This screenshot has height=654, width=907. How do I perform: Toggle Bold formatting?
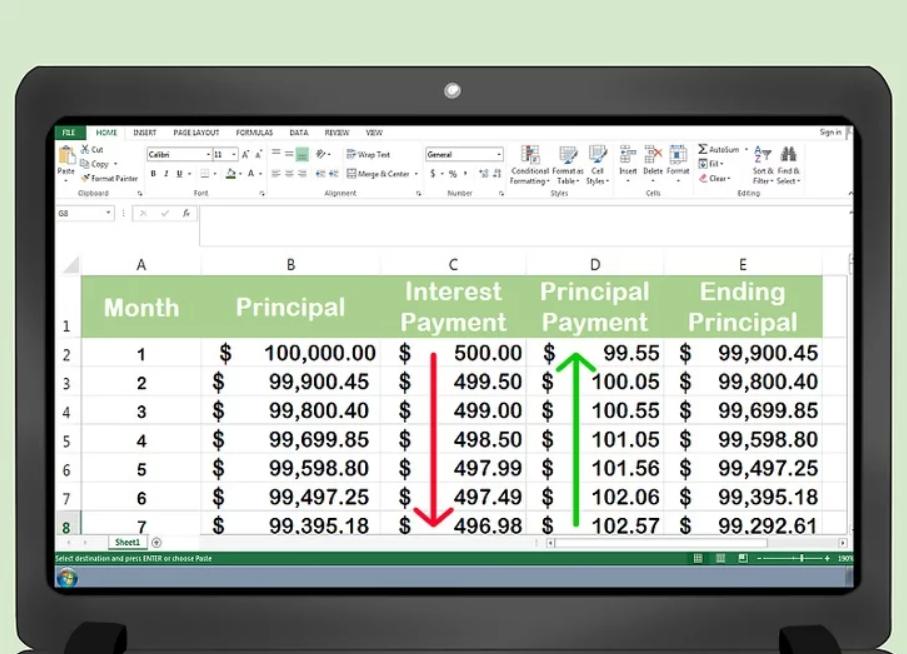click(153, 173)
